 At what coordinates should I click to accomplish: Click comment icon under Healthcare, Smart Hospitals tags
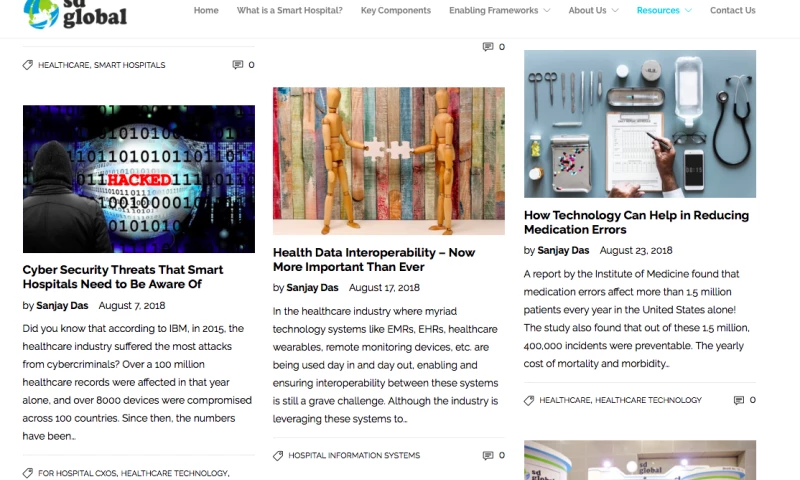coord(238,65)
